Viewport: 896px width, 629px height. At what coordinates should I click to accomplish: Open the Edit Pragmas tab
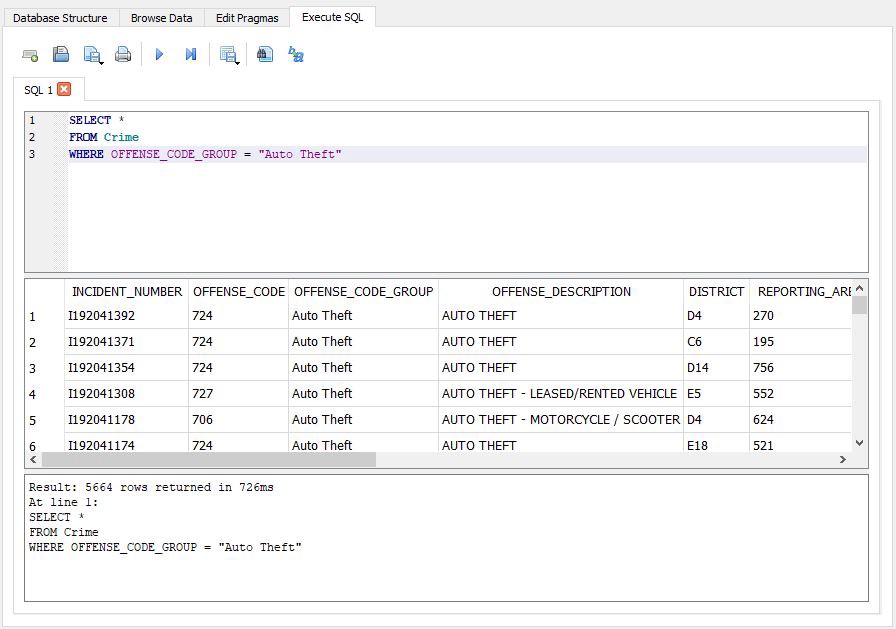click(x=247, y=18)
